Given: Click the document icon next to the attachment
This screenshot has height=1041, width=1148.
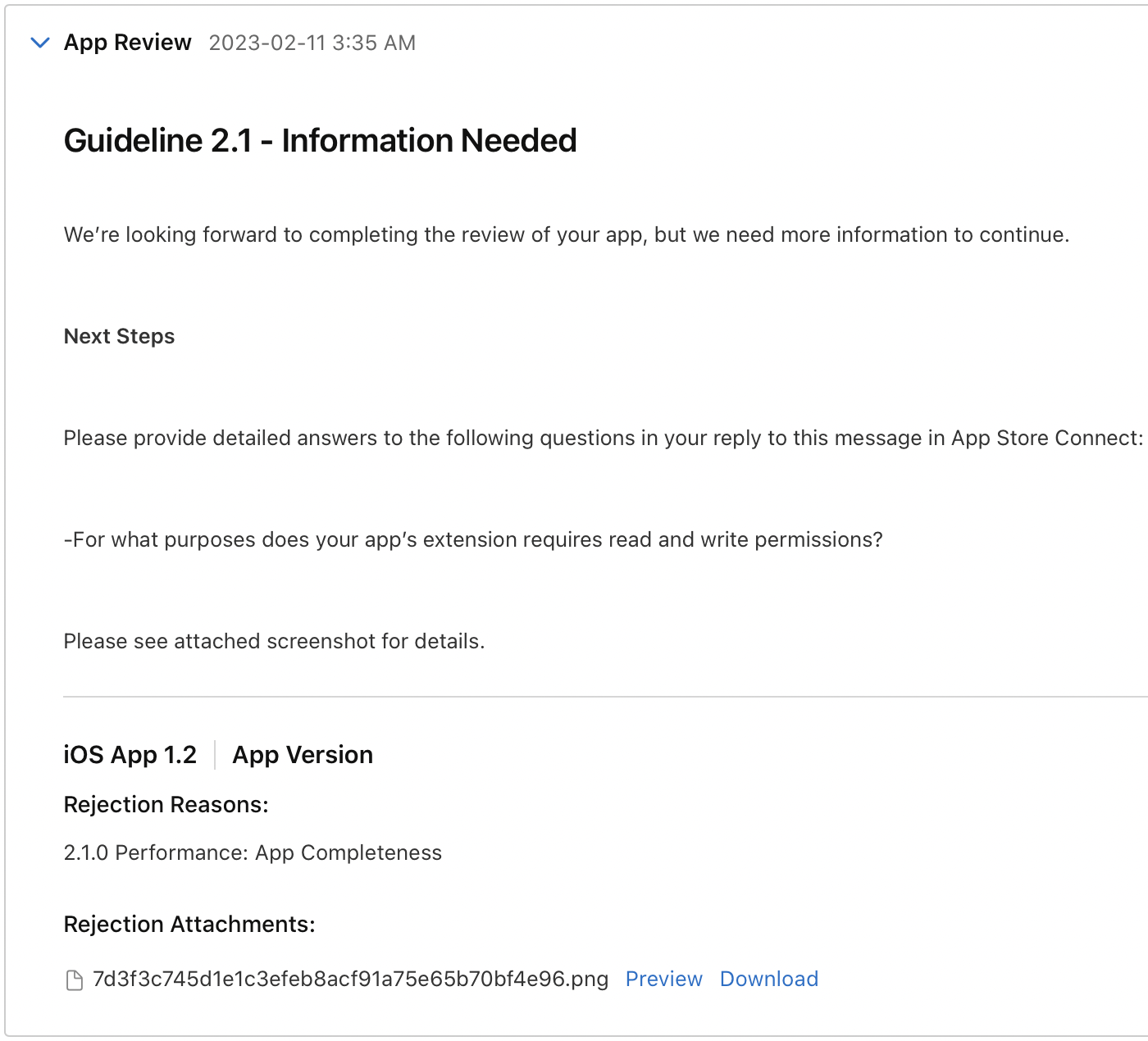Looking at the screenshot, I should tap(74, 978).
